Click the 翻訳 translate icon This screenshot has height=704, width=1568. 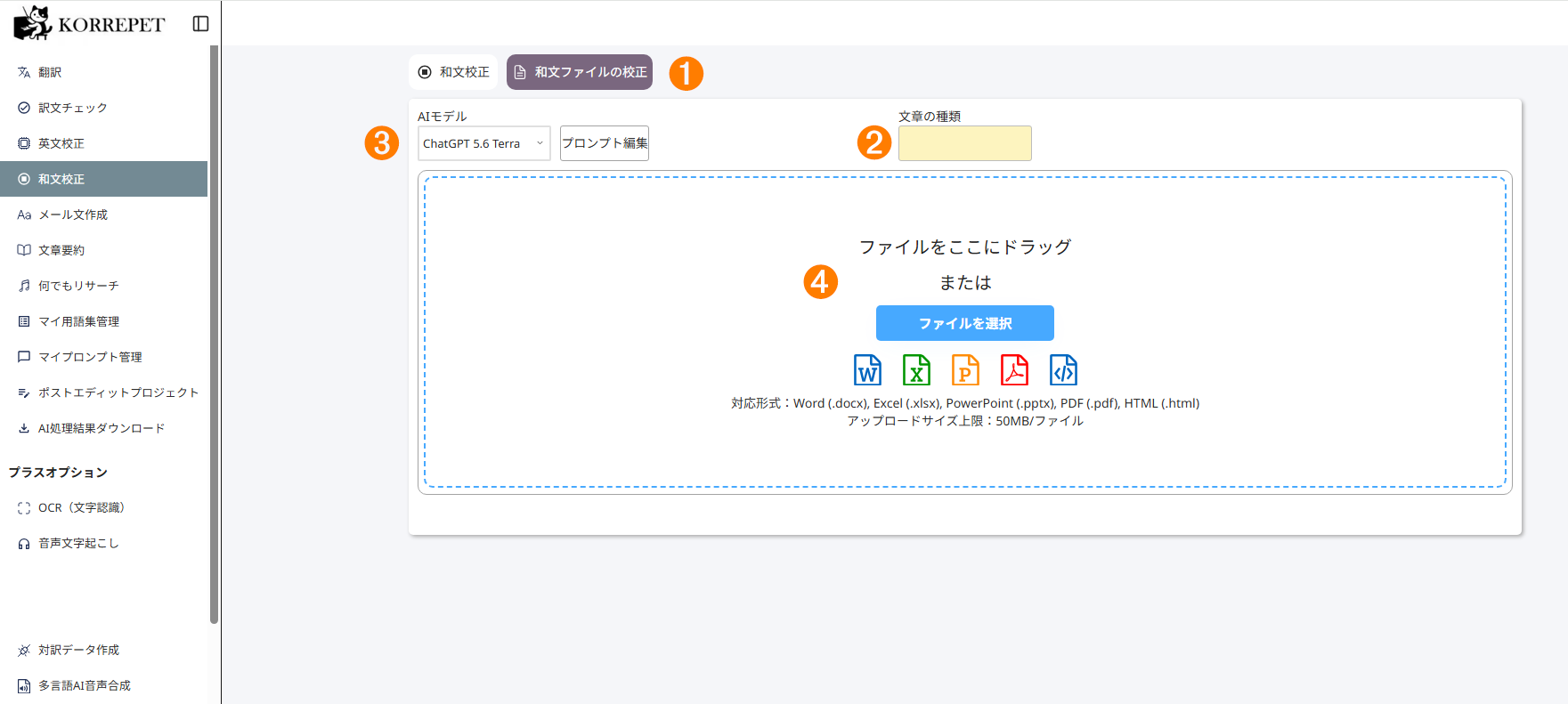pyautogui.click(x=24, y=72)
